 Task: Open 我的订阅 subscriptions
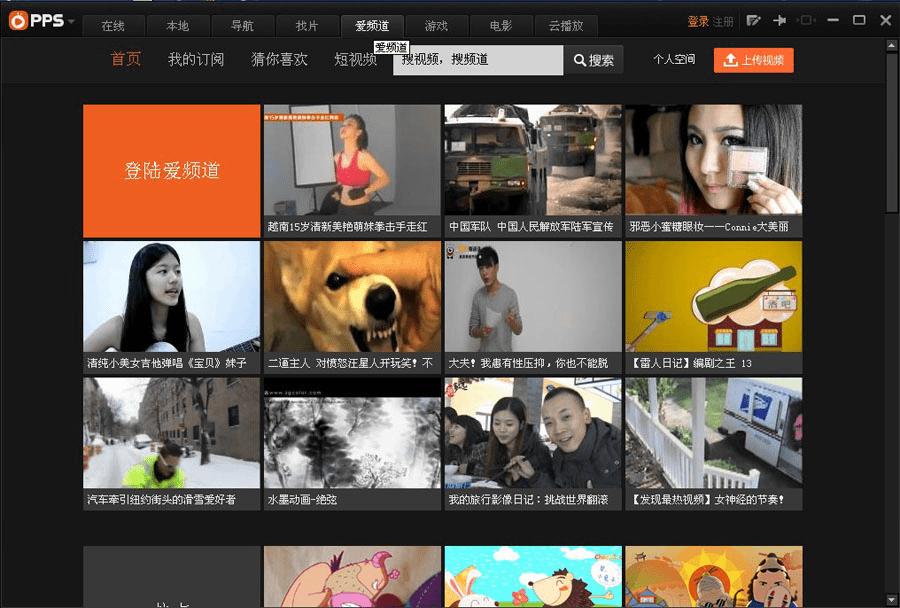196,59
